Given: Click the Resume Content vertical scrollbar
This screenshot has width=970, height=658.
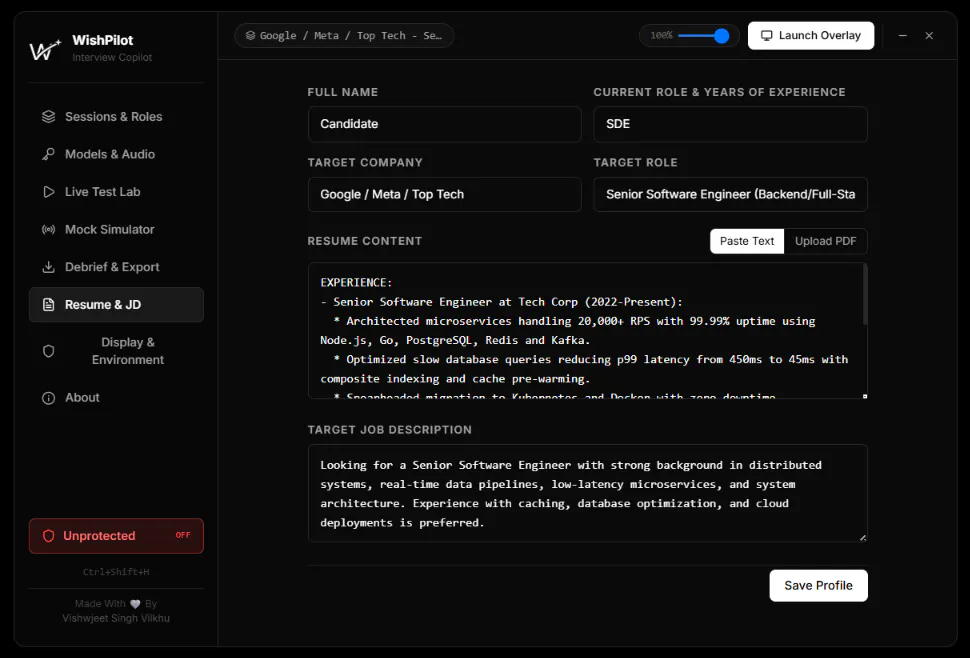Looking at the screenshot, I should coord(865,294).
